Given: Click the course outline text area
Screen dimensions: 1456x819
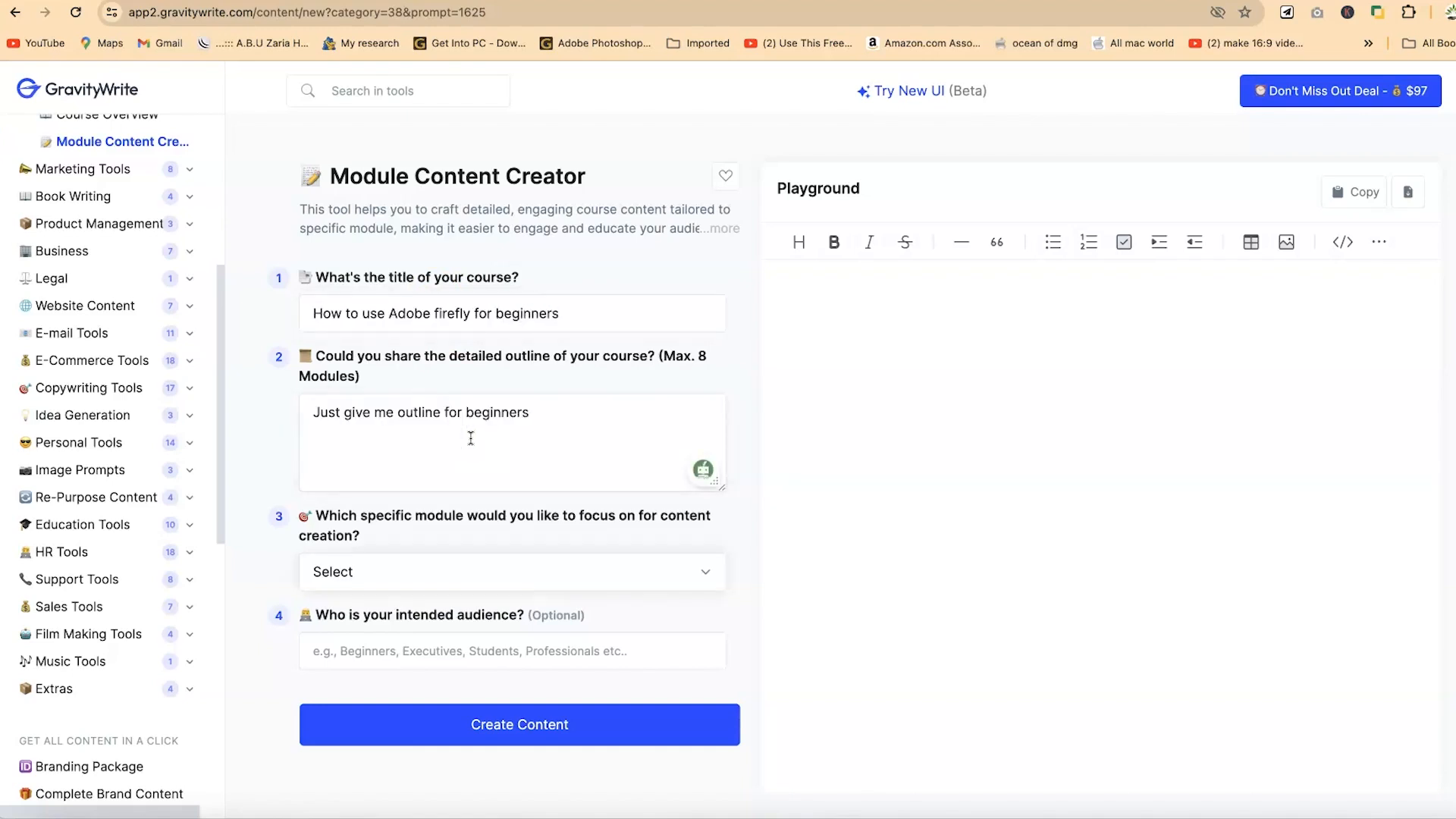Looking at the screenshot, I should 512,442.
